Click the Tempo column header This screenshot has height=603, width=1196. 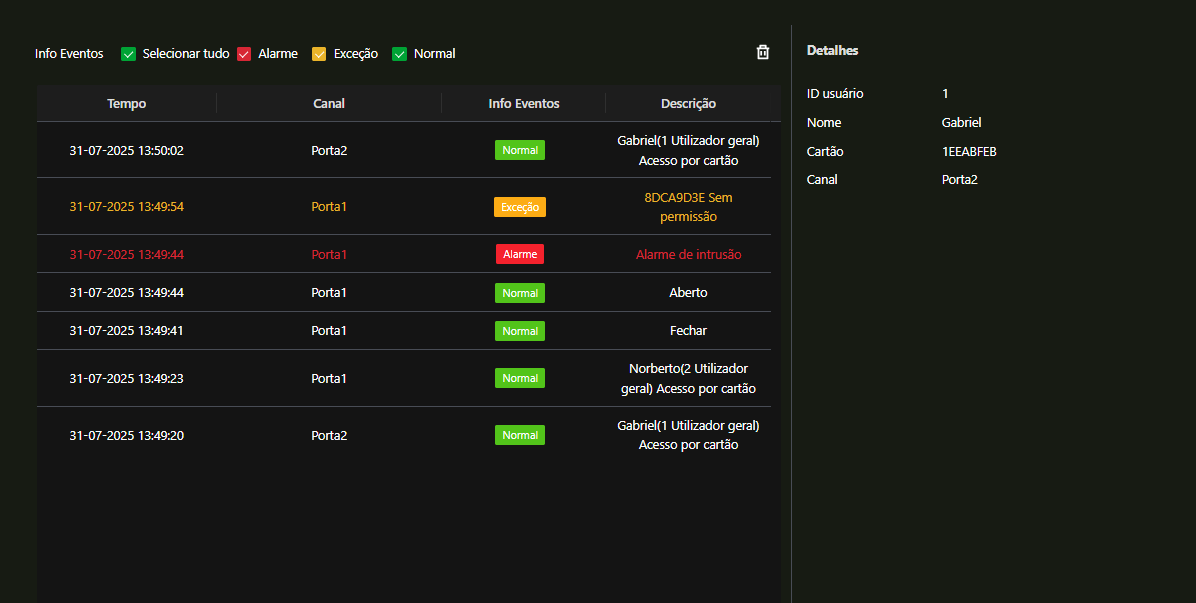pyautogui.click(x=127, y=103)
